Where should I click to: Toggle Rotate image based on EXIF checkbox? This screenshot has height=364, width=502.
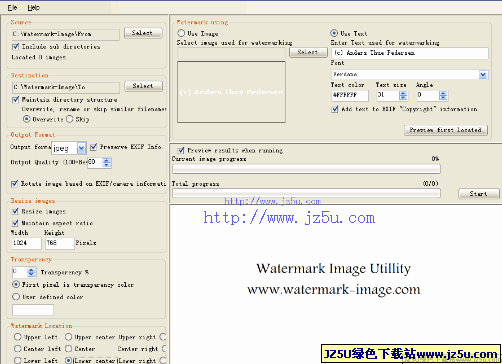tap(14, 184)
